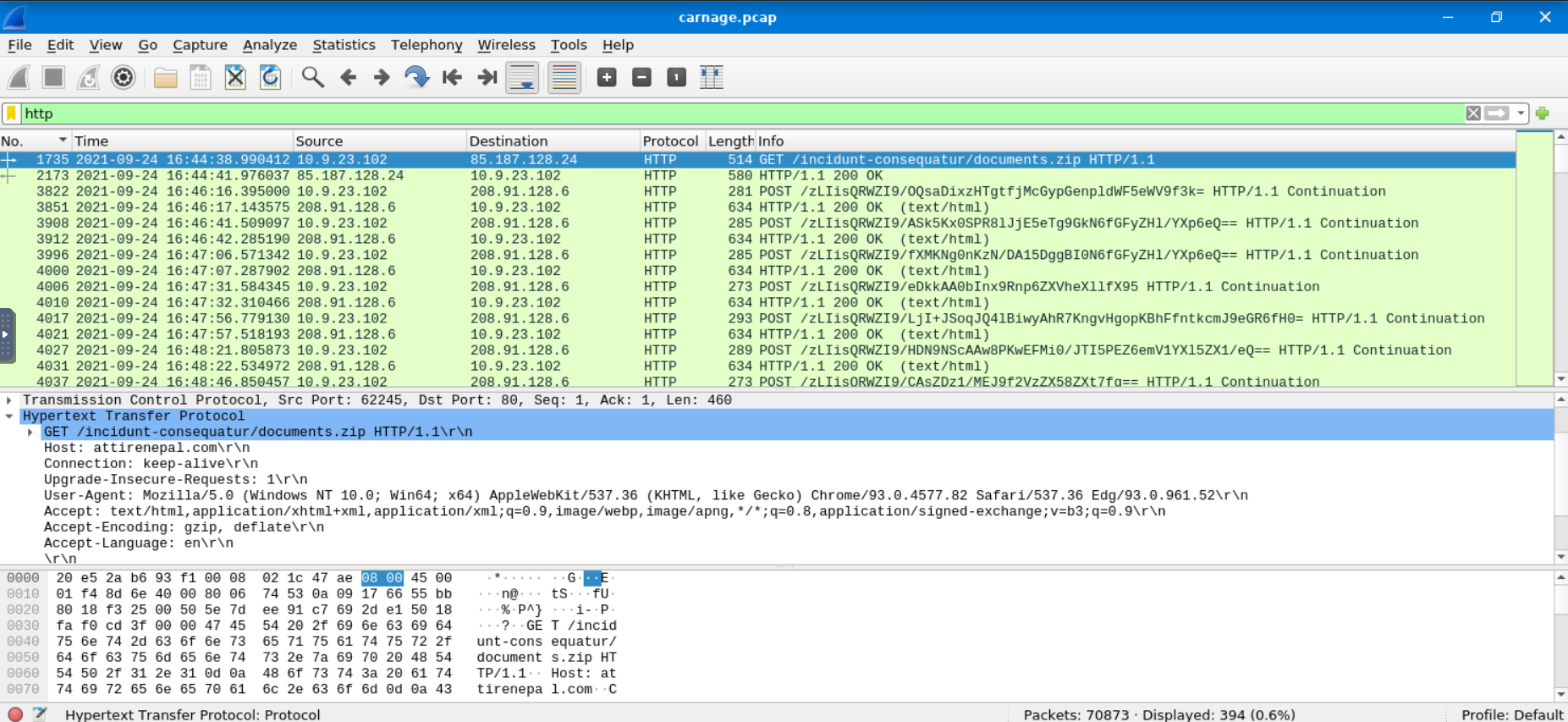Go forward in packet history
The height and width of the screenshot is (722, 1568).
click(x=382, y=78)
